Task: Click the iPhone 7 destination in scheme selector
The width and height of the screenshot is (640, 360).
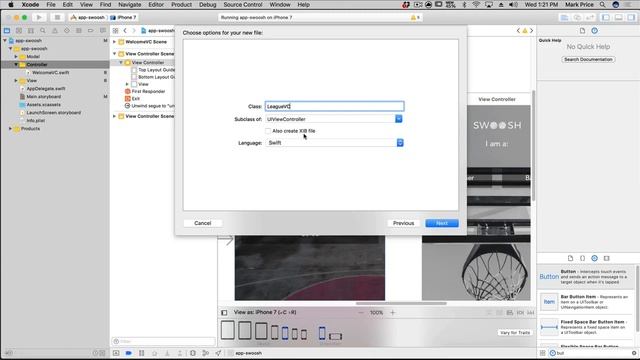Action: 124,18
